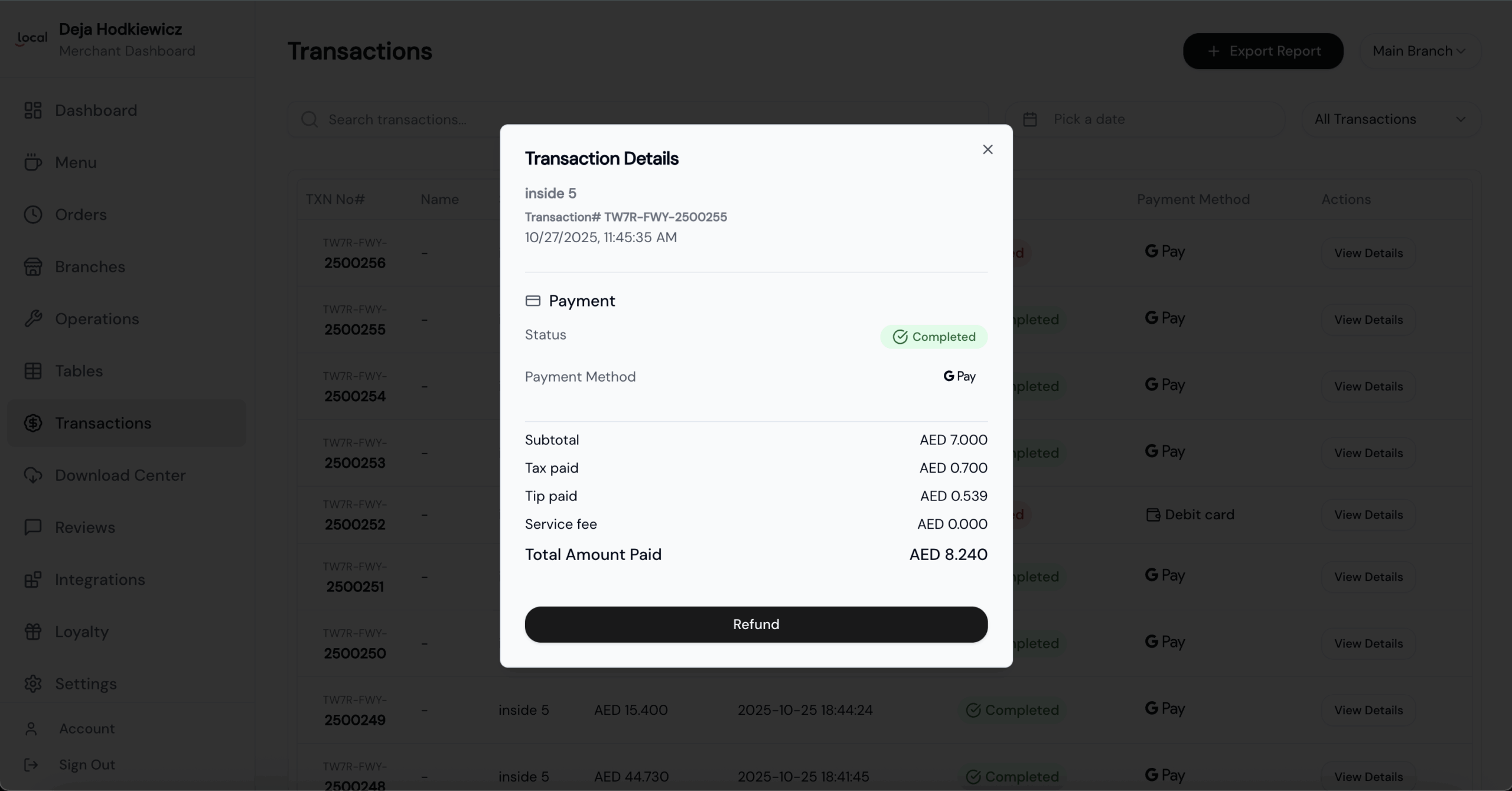The height and width of the screenshot is (791, 1512).
Task: Open the Account menu item
Action: tap(86, 728)
